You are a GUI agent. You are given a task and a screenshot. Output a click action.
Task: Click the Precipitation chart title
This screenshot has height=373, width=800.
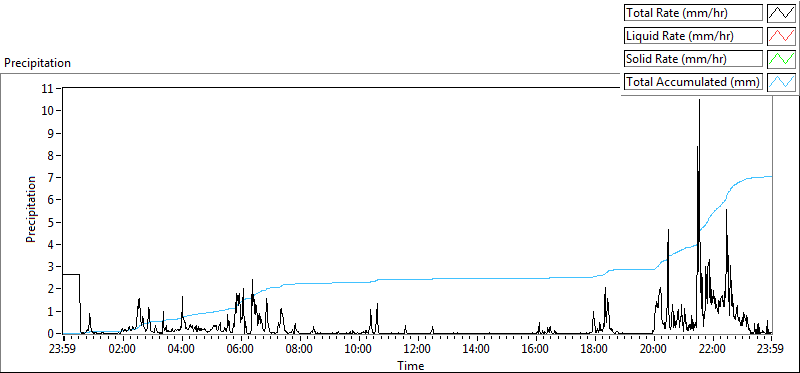[37, 63]
